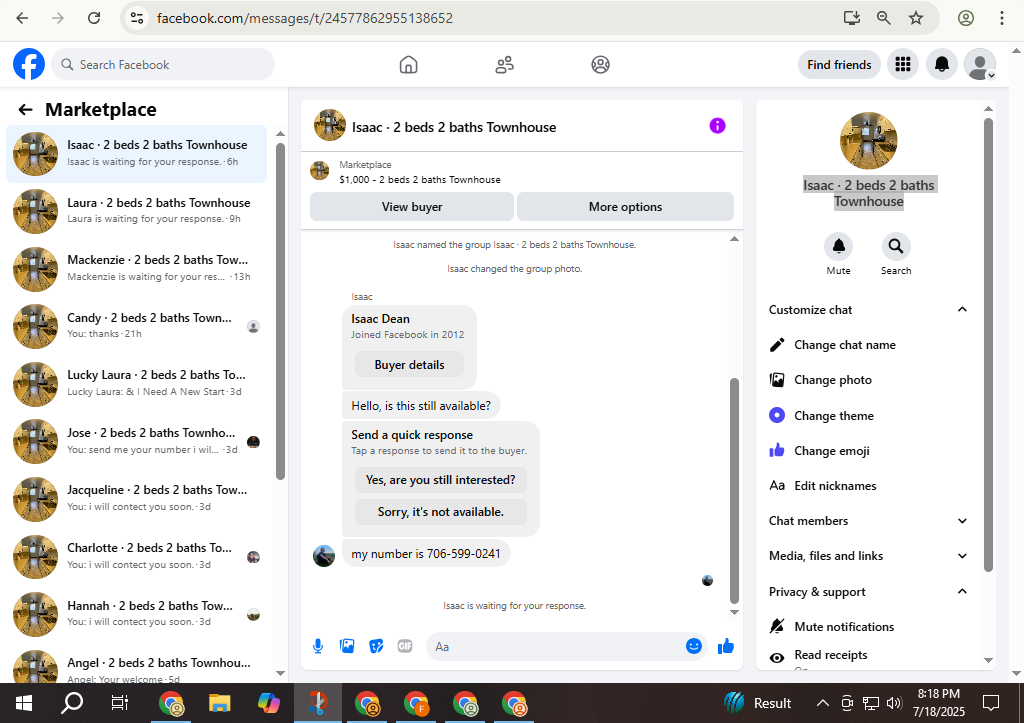Click the chat messages scrollbar
This screenshot has height=723, width=1024.
(734, 490)
